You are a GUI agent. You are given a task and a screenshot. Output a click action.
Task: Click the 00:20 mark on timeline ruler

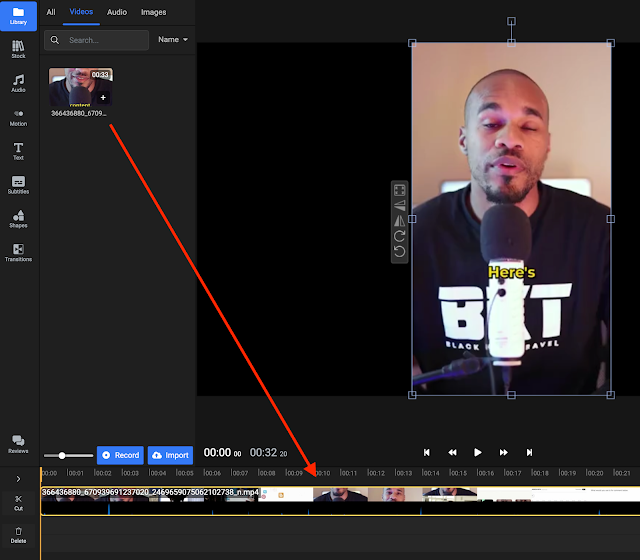click(x=595, y=473)
